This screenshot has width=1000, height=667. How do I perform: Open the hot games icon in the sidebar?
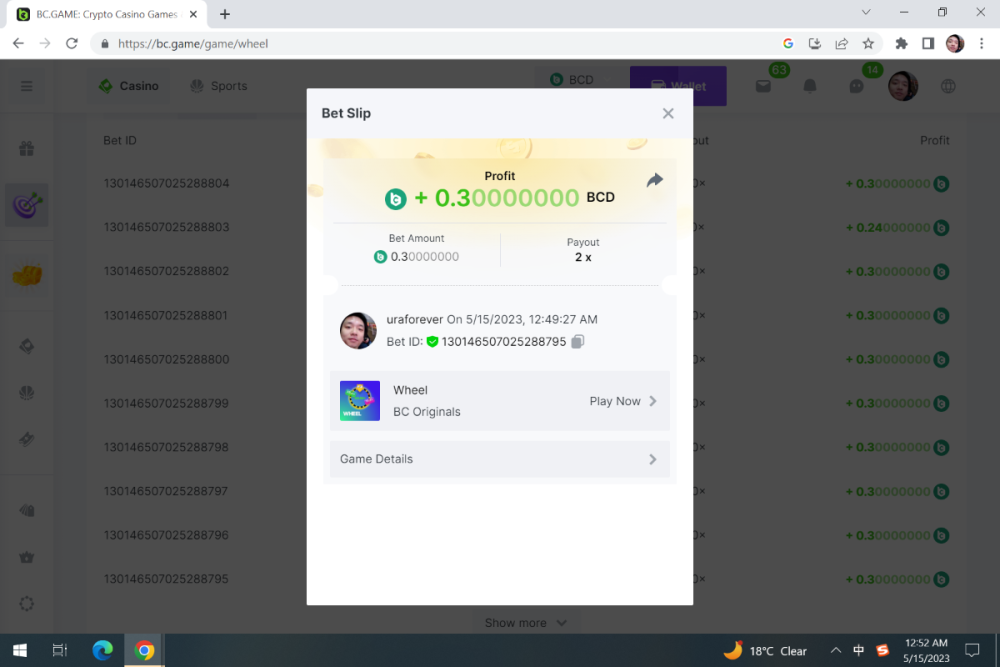coord(26,271)
